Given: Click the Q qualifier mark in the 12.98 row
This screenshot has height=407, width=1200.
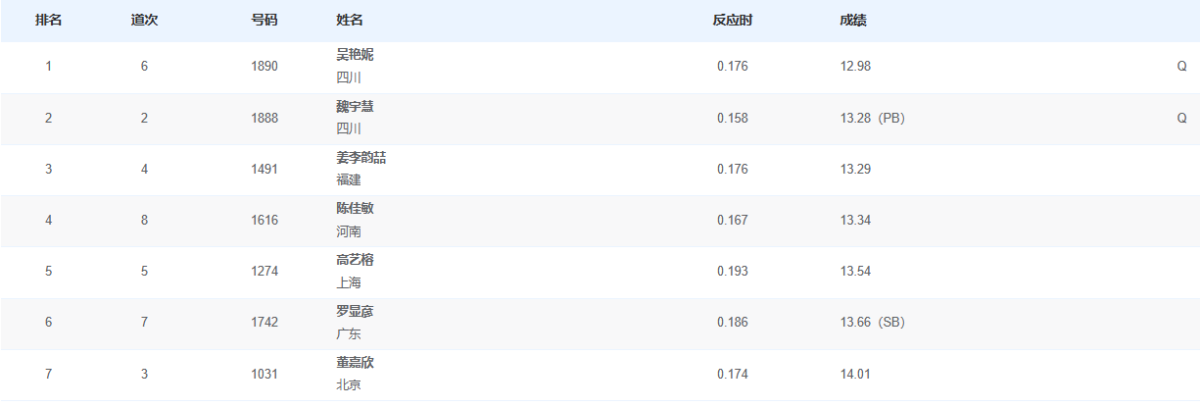Looking at the screenshot, I should [1181, 67].
